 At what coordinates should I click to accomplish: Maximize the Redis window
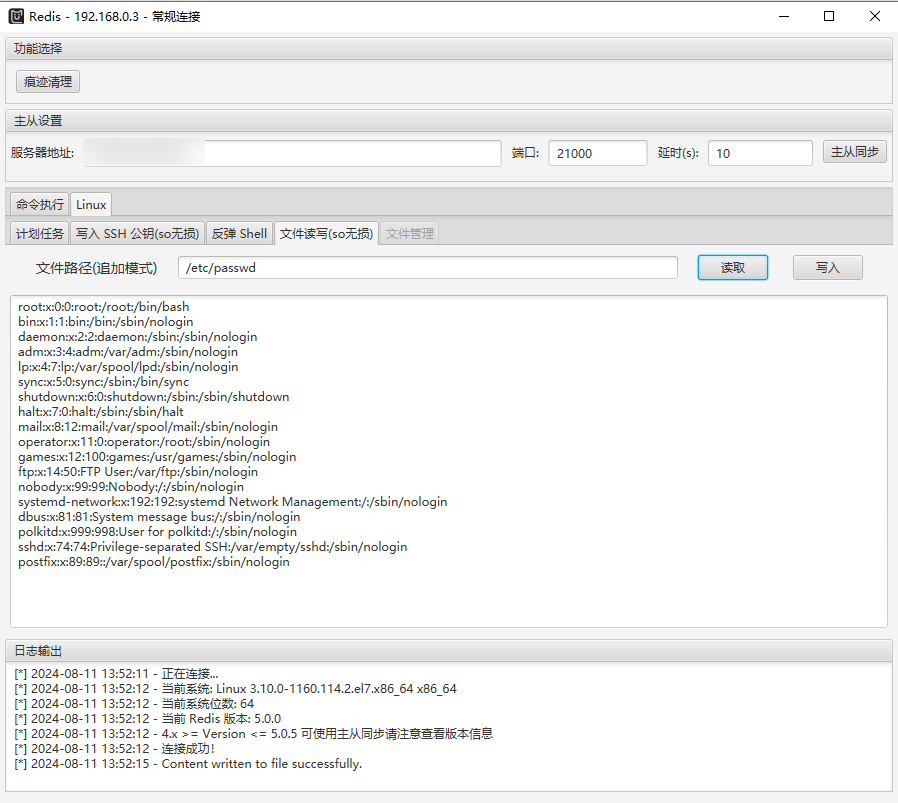click(829, 16)
